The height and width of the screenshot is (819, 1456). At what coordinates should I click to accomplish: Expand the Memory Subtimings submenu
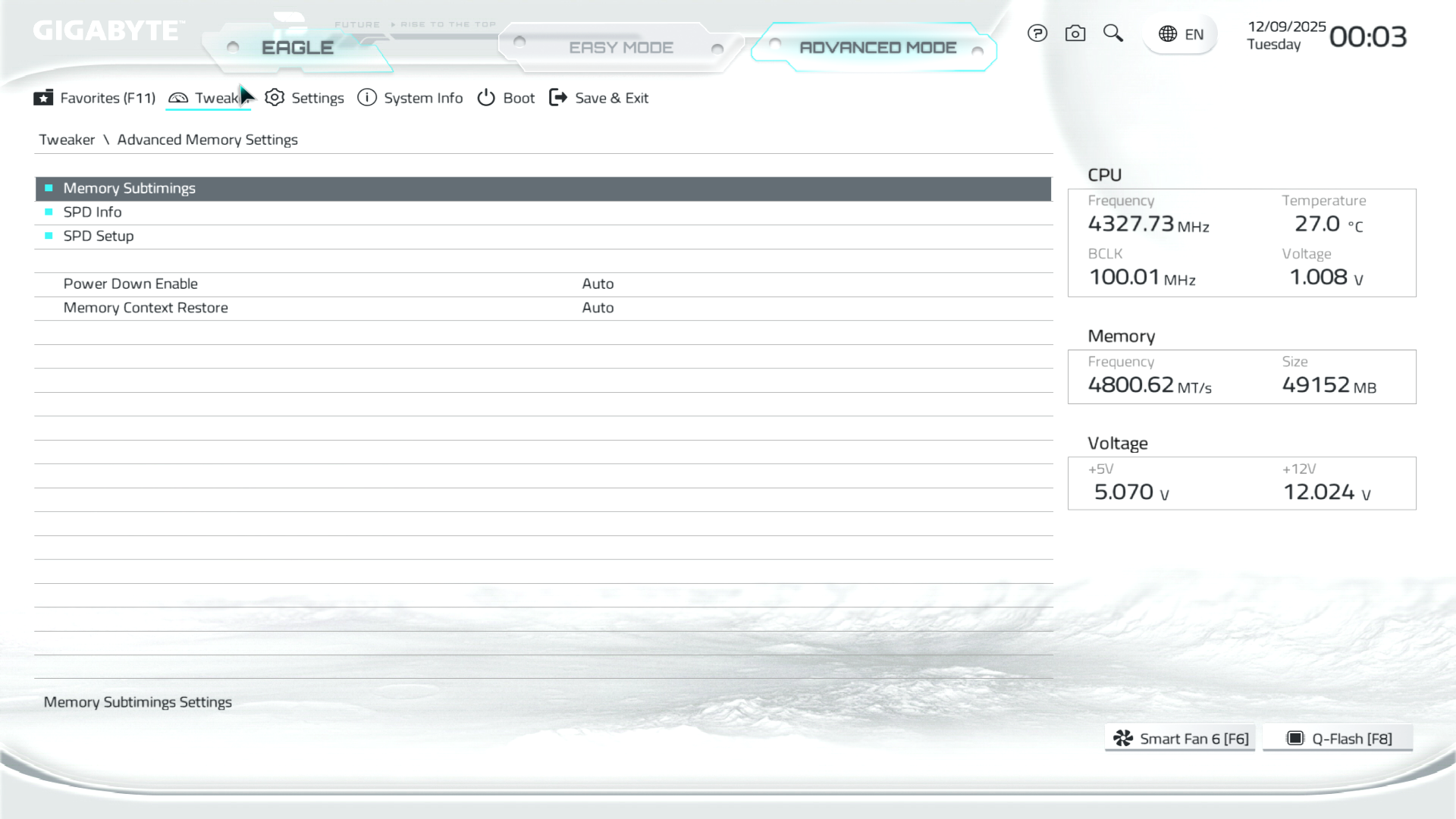(129, 188)
